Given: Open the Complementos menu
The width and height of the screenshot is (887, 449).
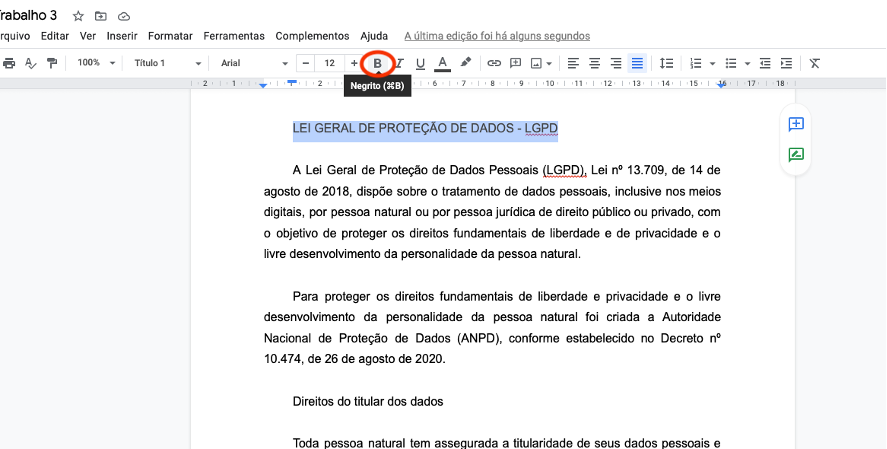Looking at the screenshot, I should tap(312, 36).
